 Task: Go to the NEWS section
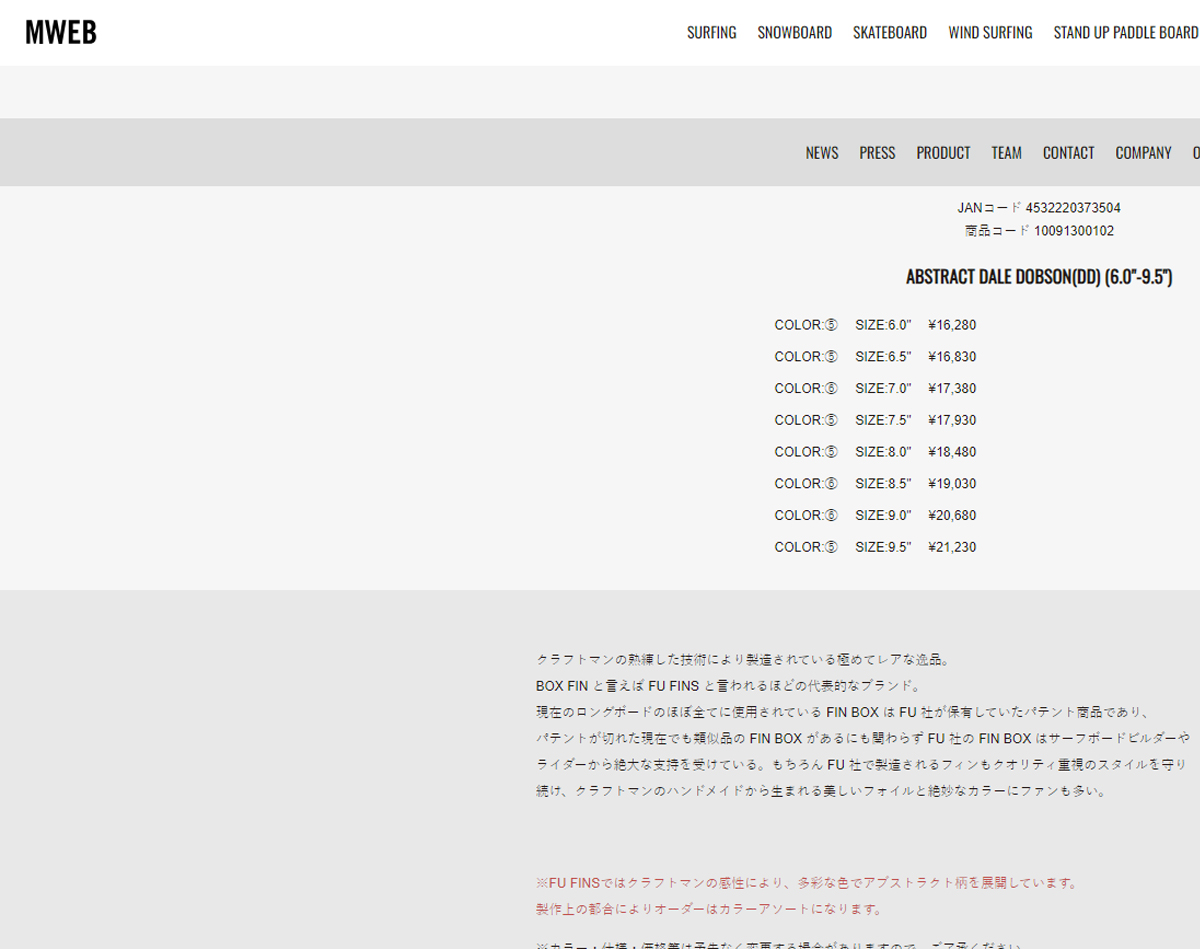(x=821, y=152)
